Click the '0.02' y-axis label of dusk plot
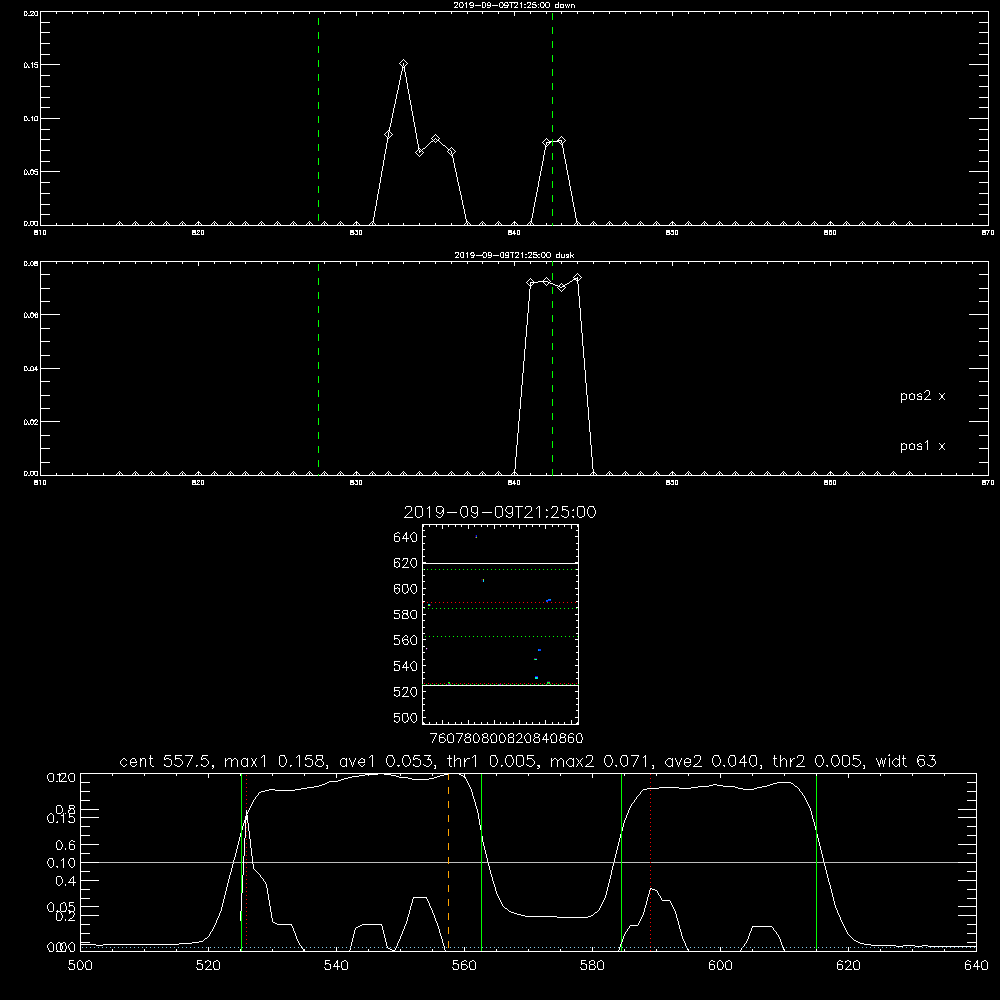Image resolution: width=1000 pixels, height=1000 pixels. pos(31,422)
